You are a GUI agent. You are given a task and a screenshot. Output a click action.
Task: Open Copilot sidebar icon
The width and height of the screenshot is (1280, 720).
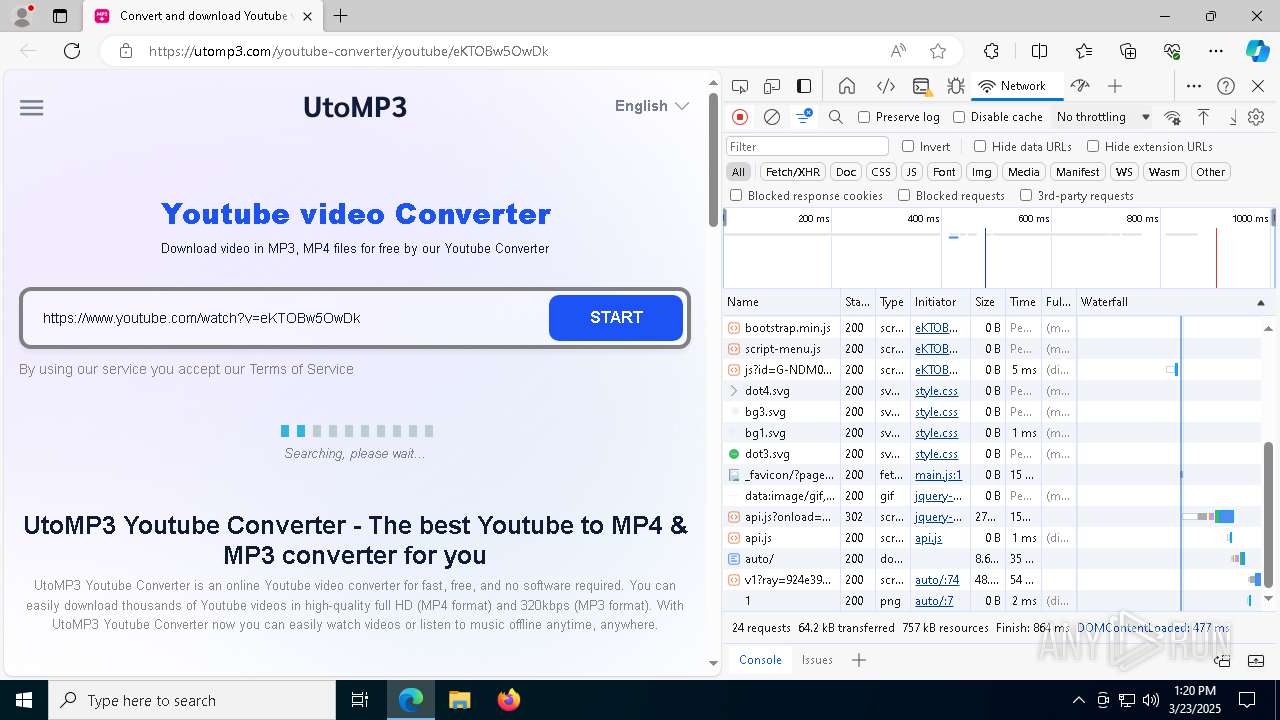[x=1257, y=51]
